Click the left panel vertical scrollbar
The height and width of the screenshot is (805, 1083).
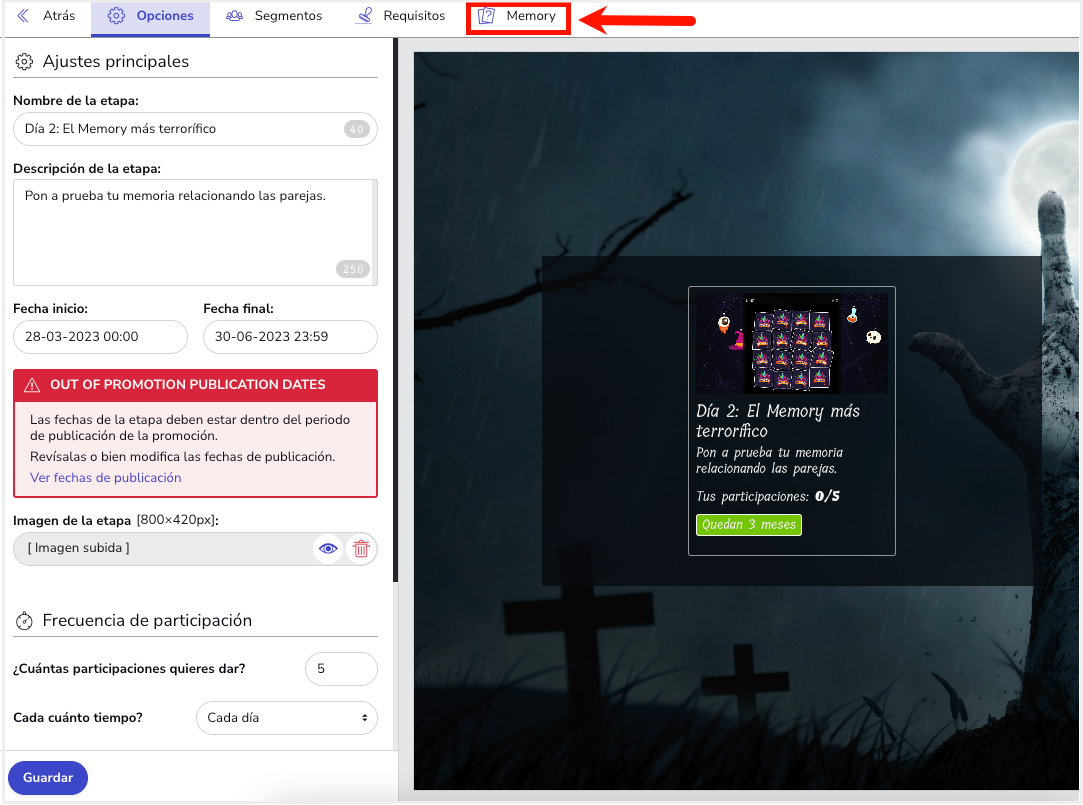(x=396, y=311)
